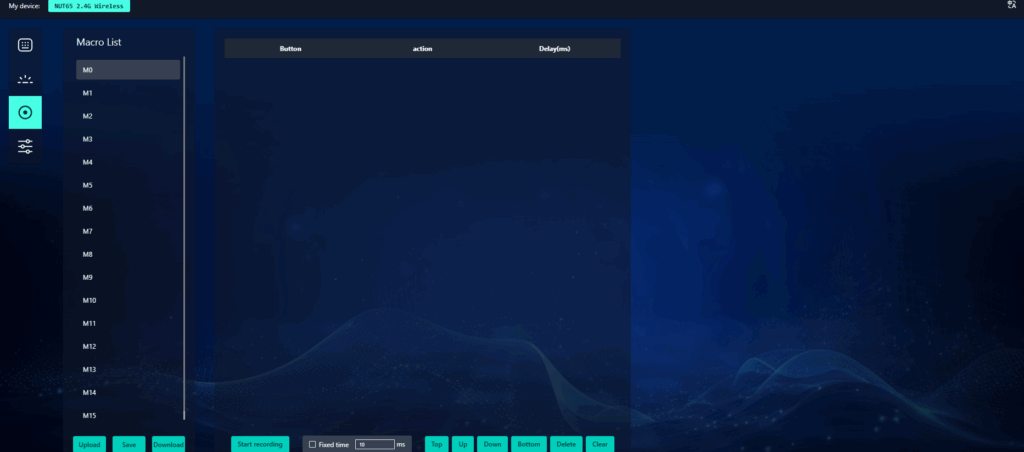Image resolution: width=1024 pixels, height=452 pixels.
Task: Select the NUT65 2.4G Wireless device tab
Action: tap(89, 6)
